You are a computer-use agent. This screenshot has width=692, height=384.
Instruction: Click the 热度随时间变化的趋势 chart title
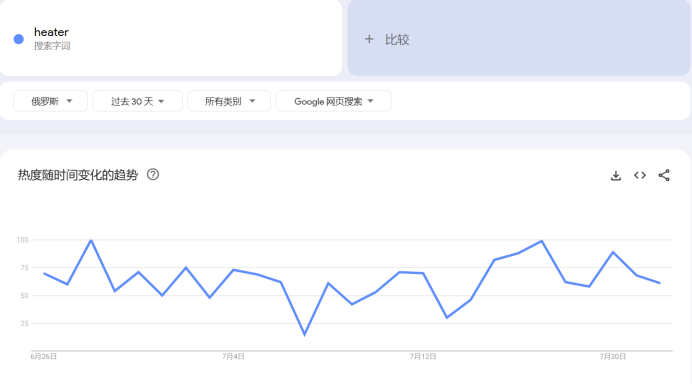[78, 175]
